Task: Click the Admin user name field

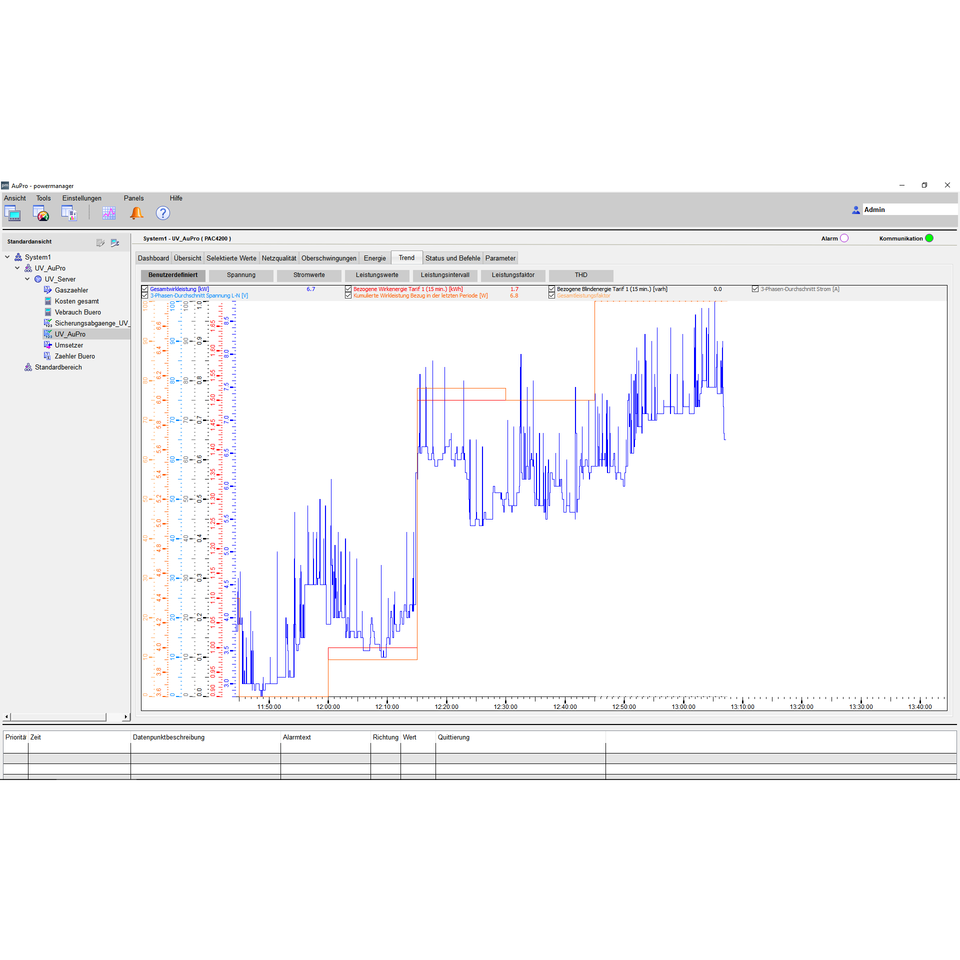Action: coord(910,209)
